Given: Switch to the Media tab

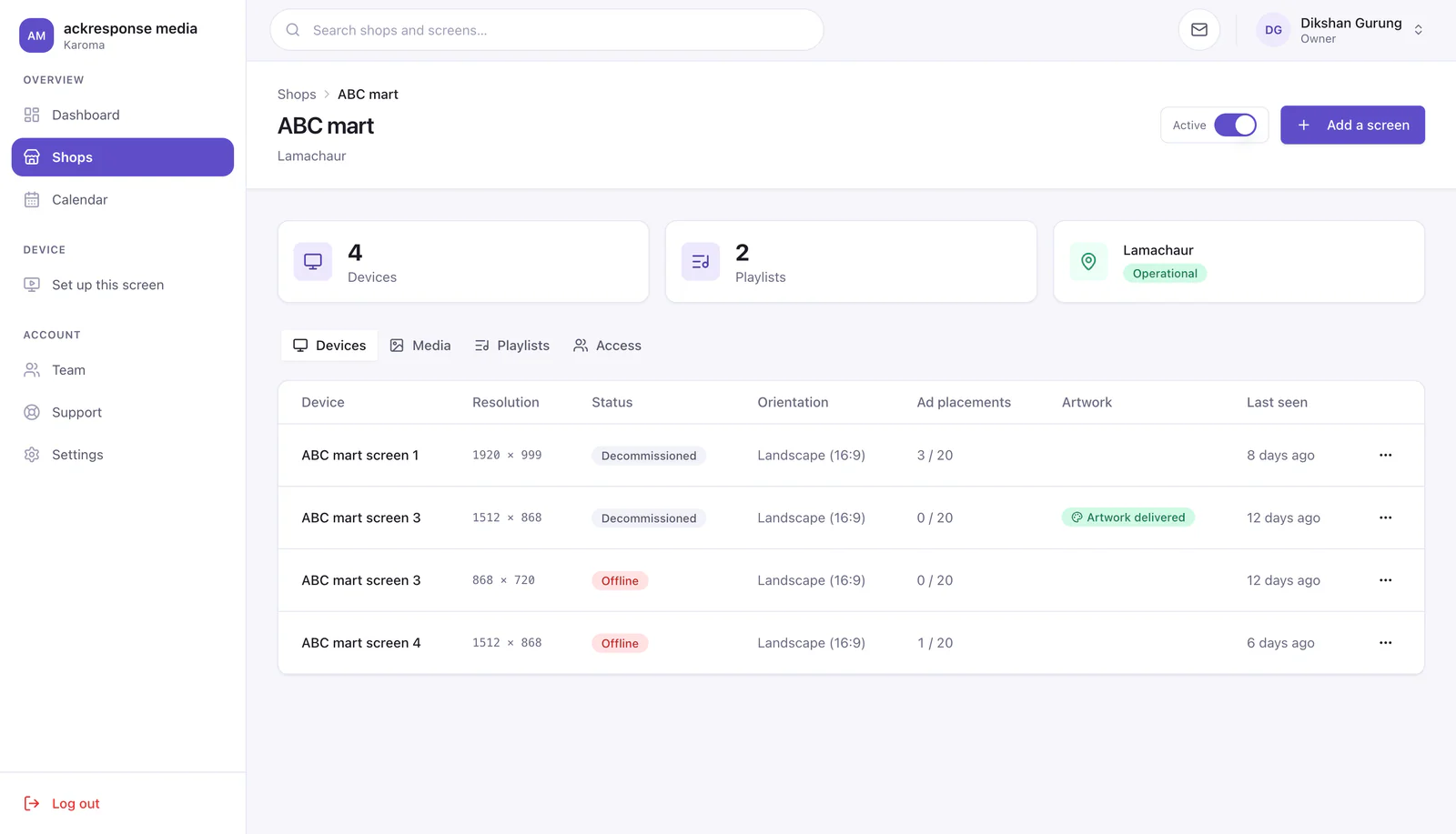Looking at the screenshot, I should 420,346.
